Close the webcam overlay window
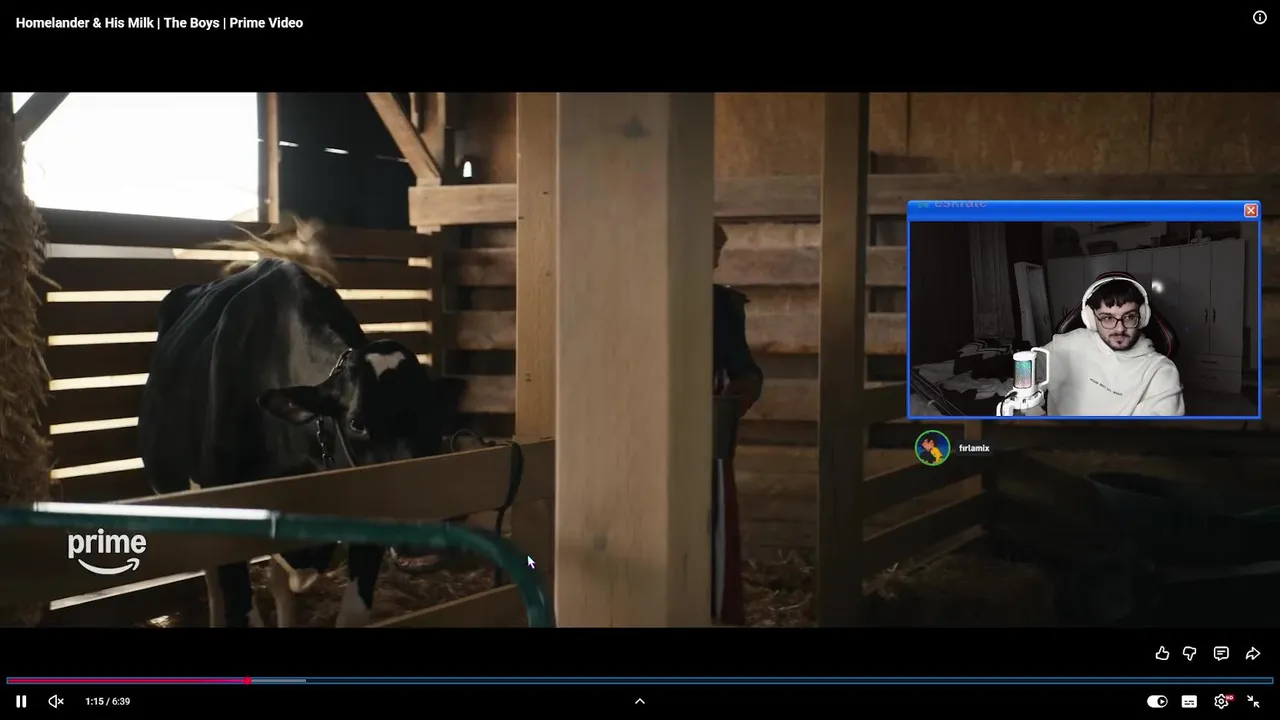The width and height of the screenshot is (1280, 720). (1250, 210)
